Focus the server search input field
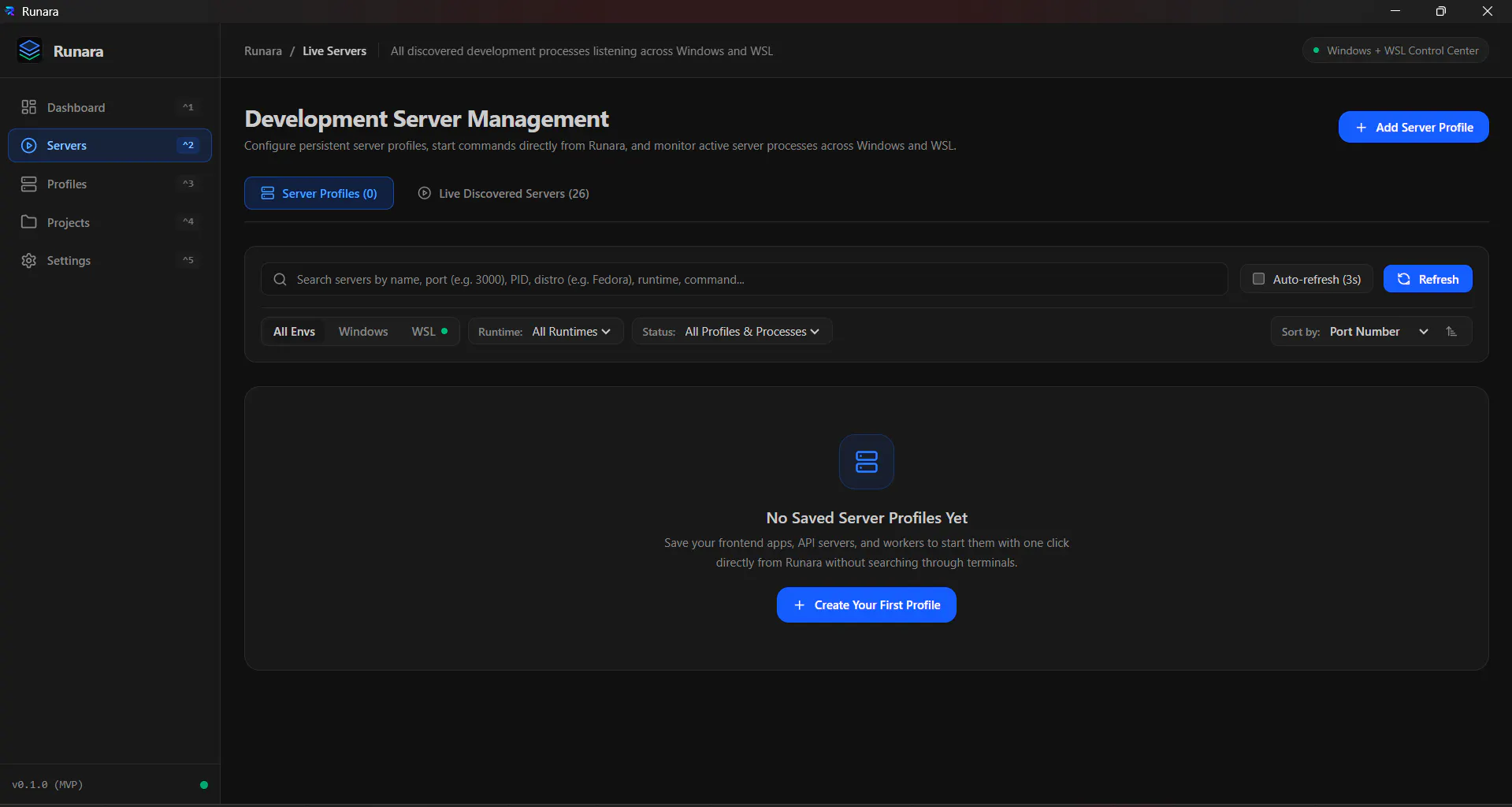Screen dimensions: 1512x807 point(745,280)
